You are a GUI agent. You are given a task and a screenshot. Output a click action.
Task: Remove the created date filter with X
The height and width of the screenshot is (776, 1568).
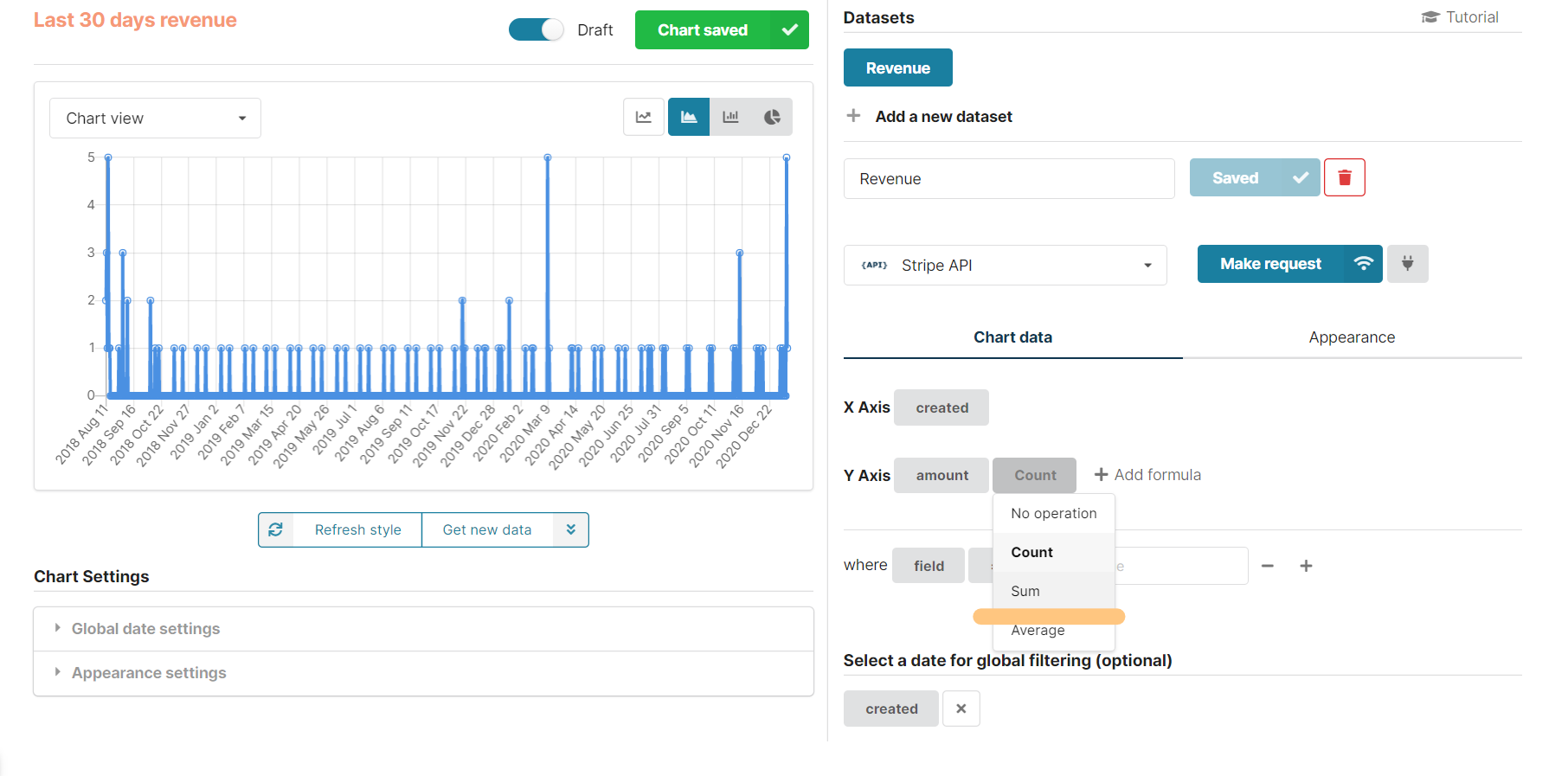(x=961, y=709)
